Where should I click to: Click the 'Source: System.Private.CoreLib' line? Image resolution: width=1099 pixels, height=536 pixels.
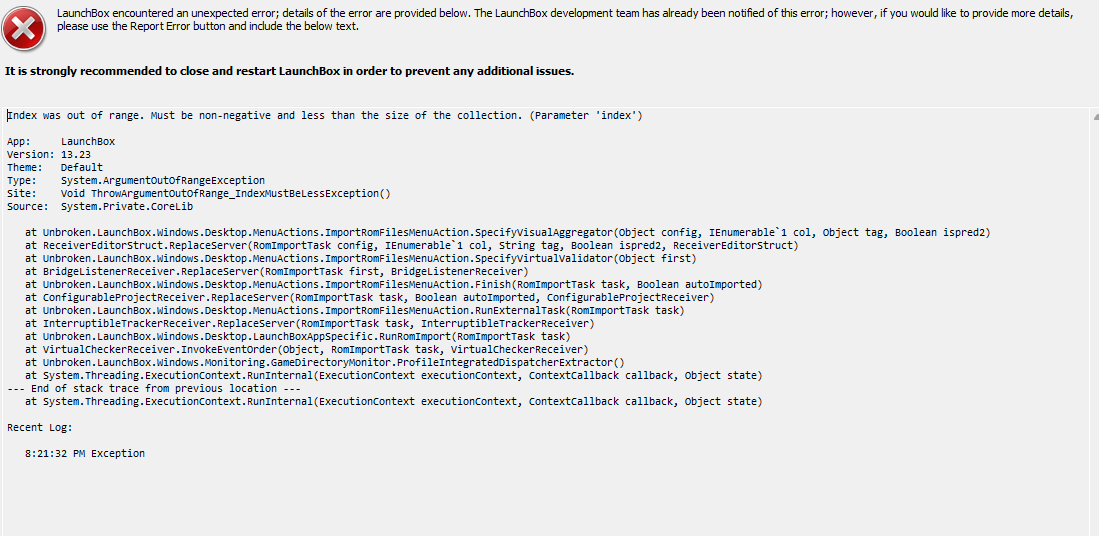click(x=100, y=207)
